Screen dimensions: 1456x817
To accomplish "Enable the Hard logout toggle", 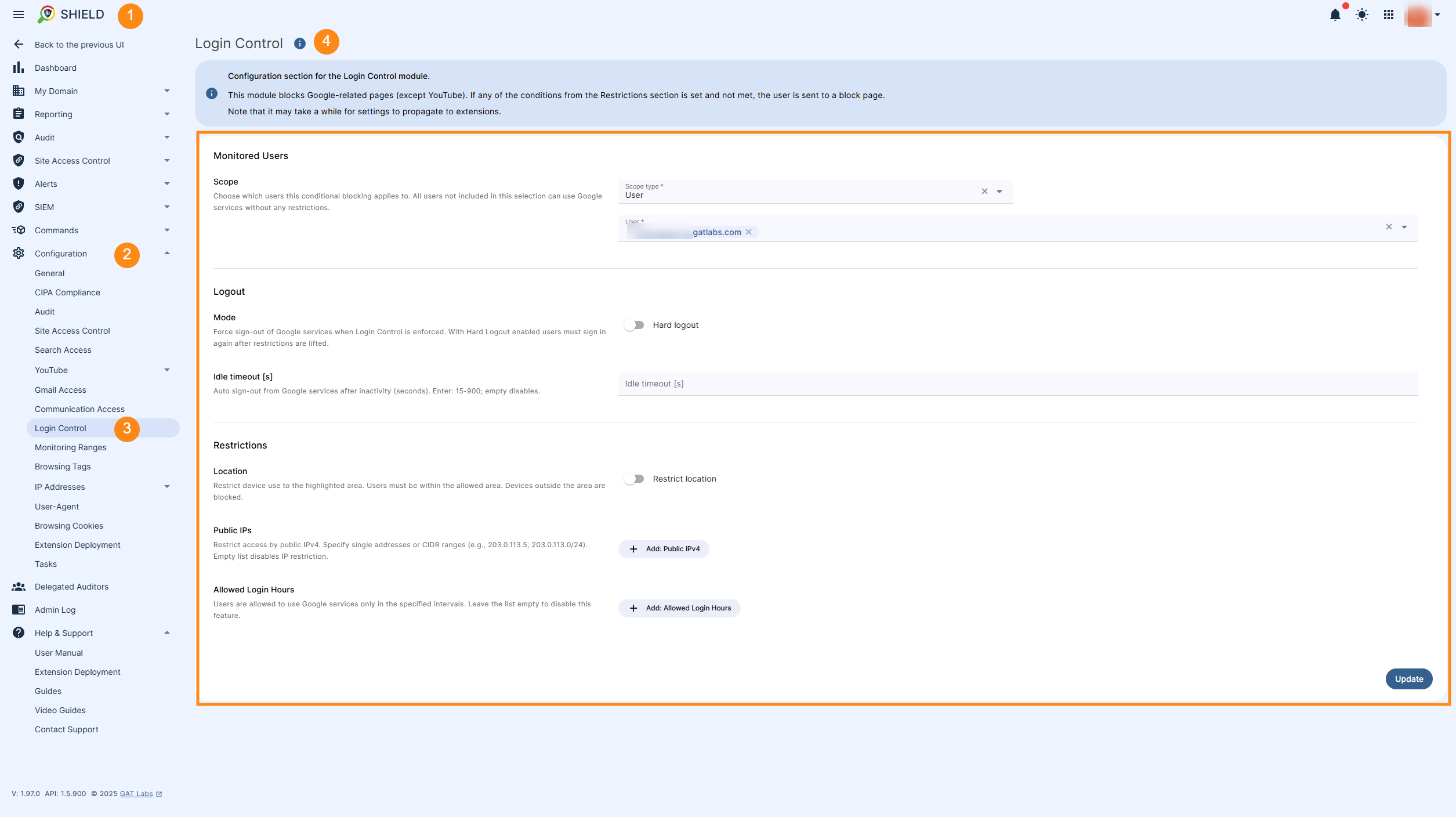I will click(634, 325).
